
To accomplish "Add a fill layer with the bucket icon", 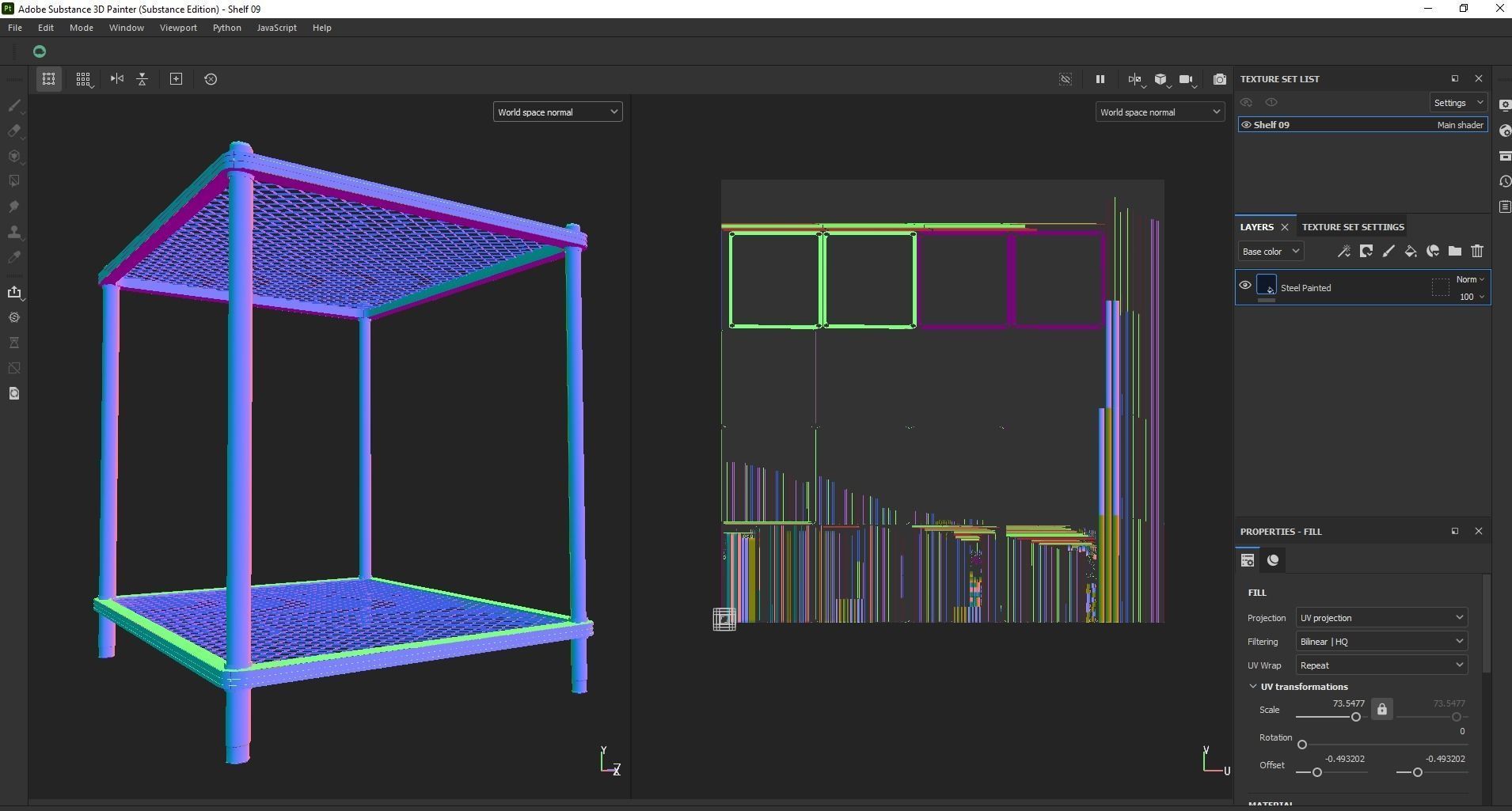I will [x=1411, y=252].
